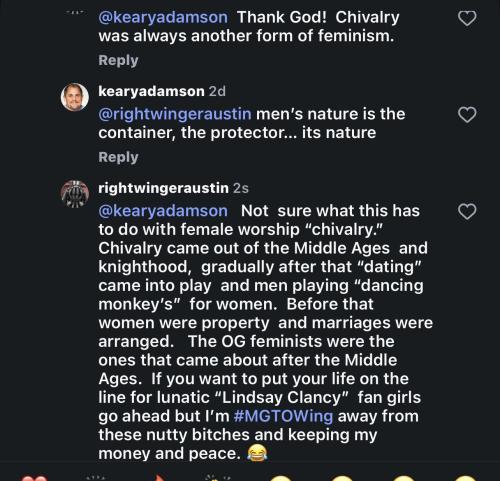The image size is (500, 481).
Task: Tap the @rightwingeraustin mention in kearyadamson's comment
Action: click(175, 114)
